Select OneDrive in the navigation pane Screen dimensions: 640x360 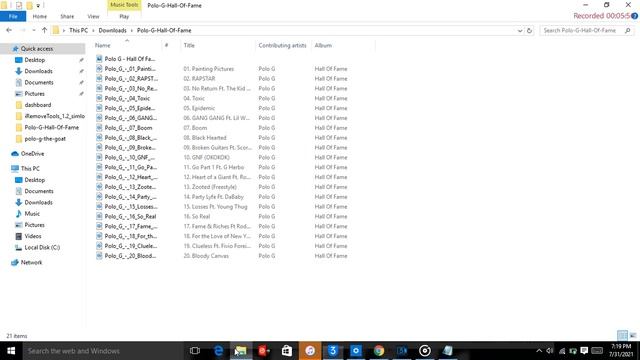[32, 153]
